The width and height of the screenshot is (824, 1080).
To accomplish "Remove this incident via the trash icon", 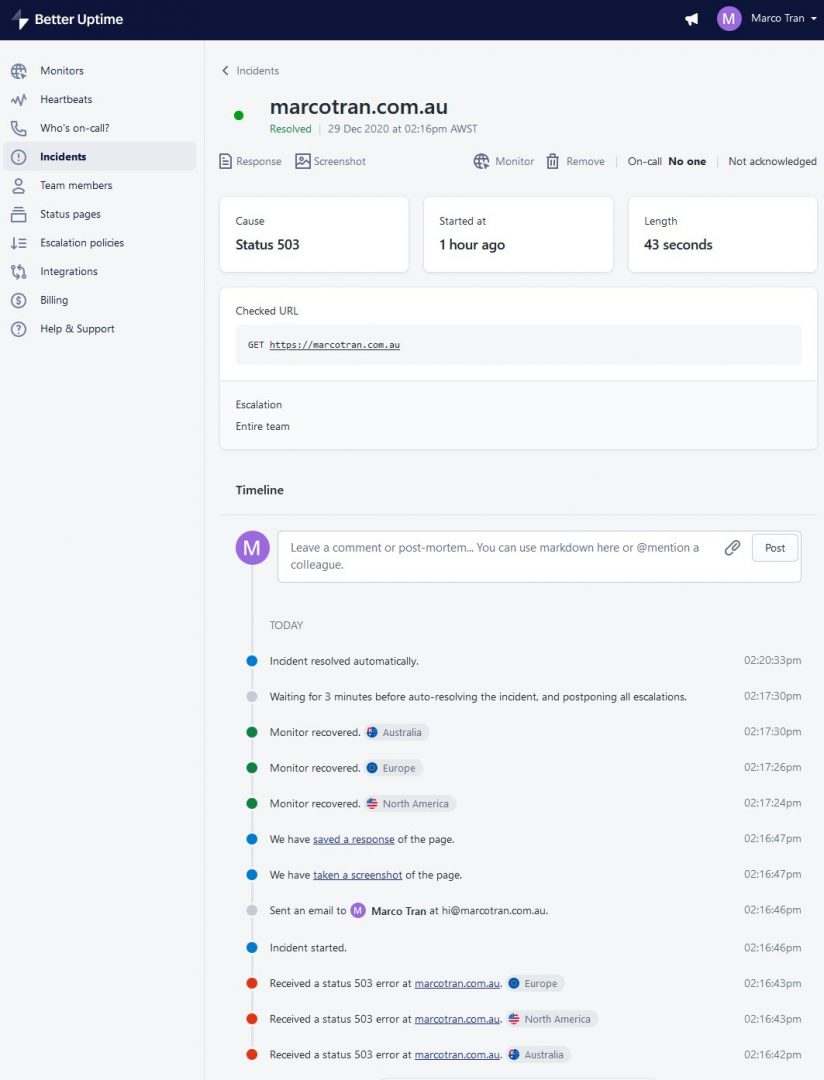I will click(x=575, y=161).
